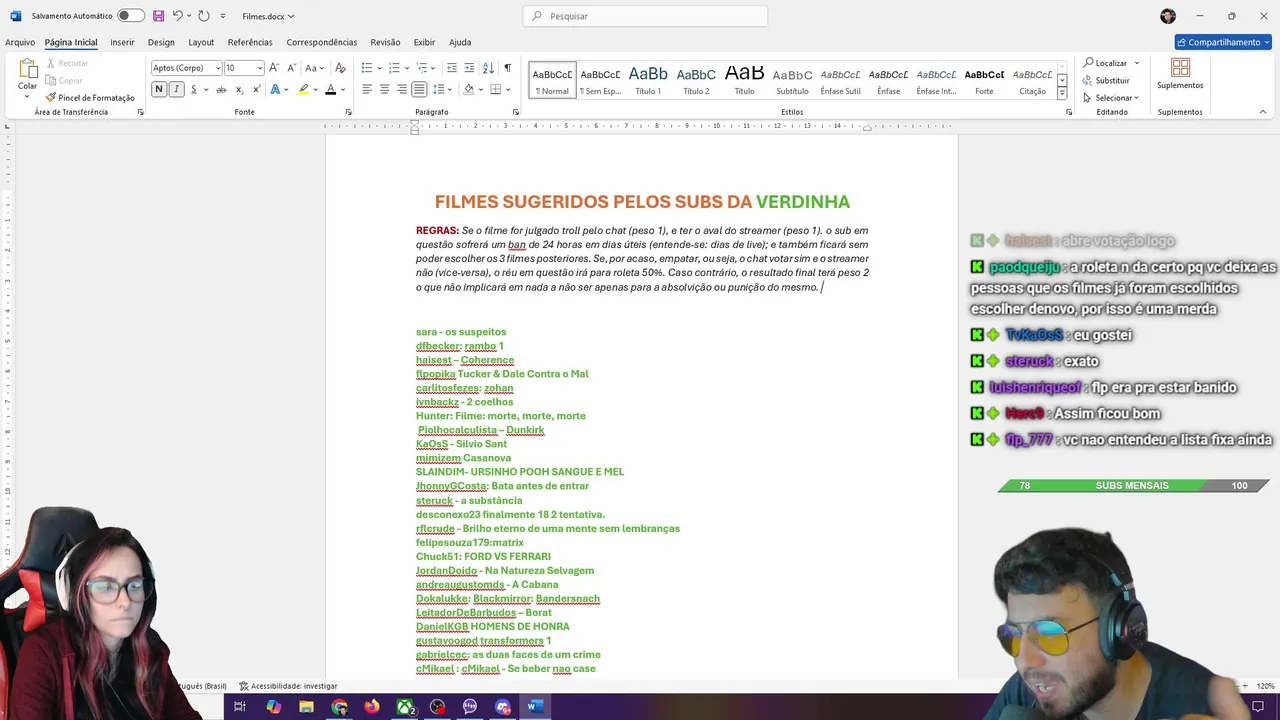The height and width of the screenshot is (720, 1280).
Task: Open Selecionar dropdown
Action: pos(1111,97)
